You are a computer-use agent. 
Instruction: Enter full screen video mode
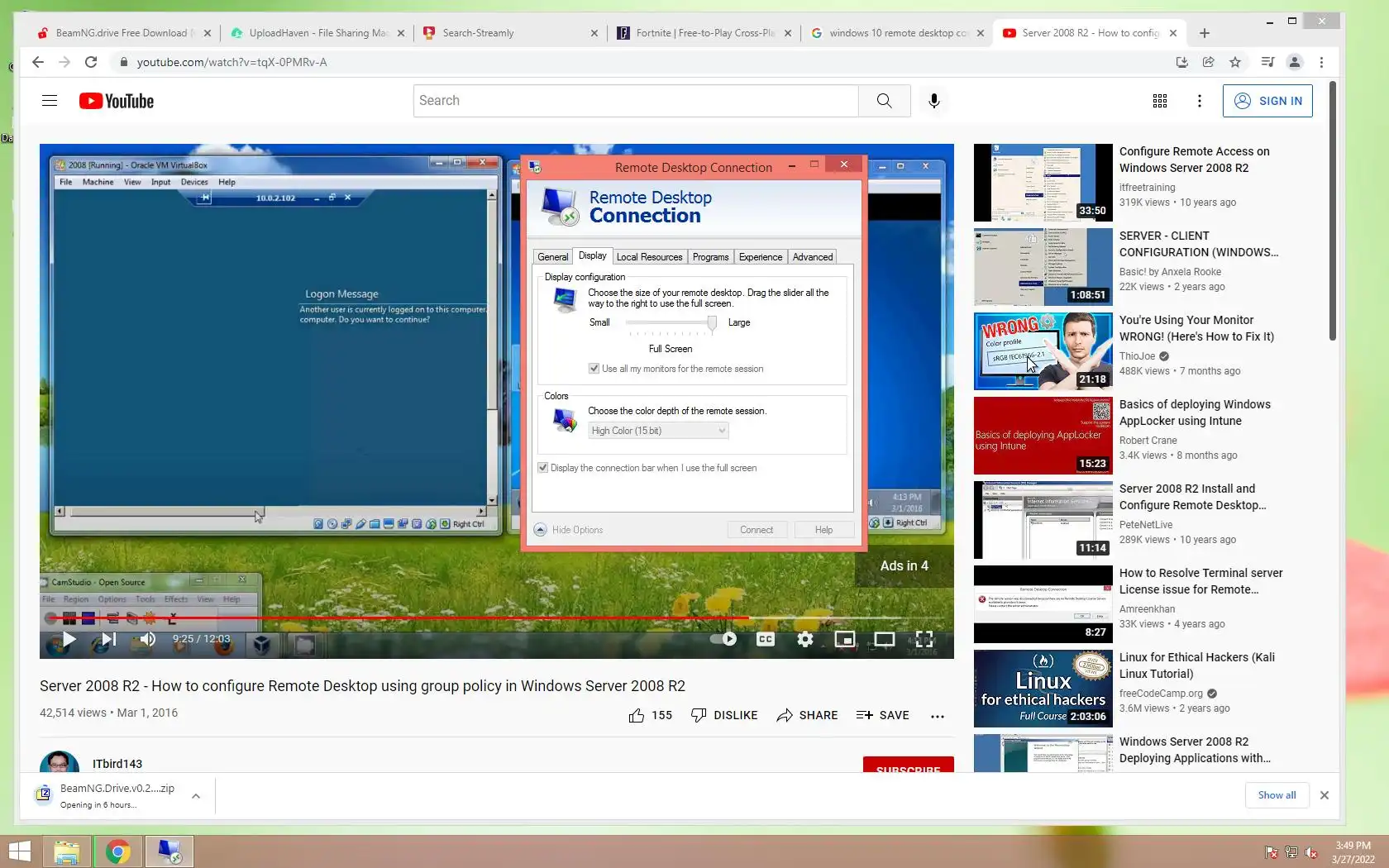tap(924, 639)
